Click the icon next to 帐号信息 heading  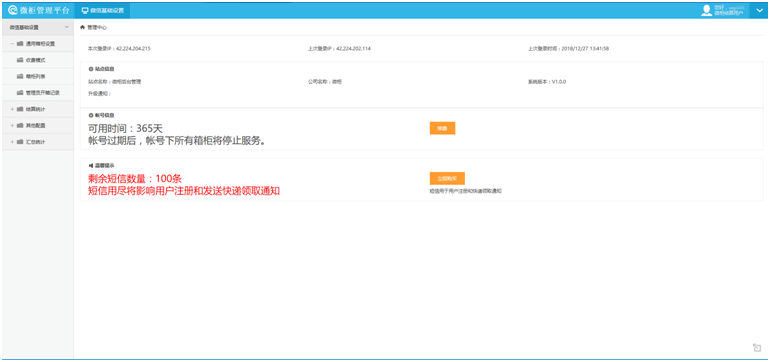[91, 115]
